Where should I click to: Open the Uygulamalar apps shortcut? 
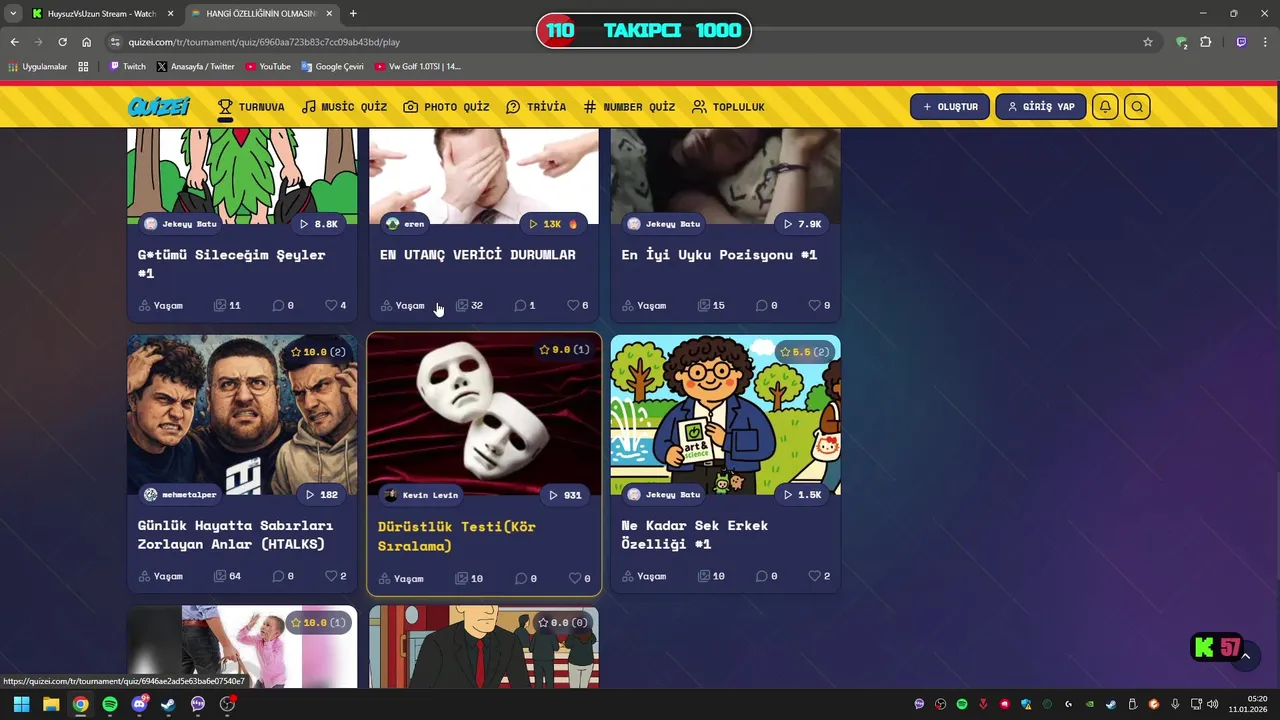pyautogui.click(x=37, y=67)
